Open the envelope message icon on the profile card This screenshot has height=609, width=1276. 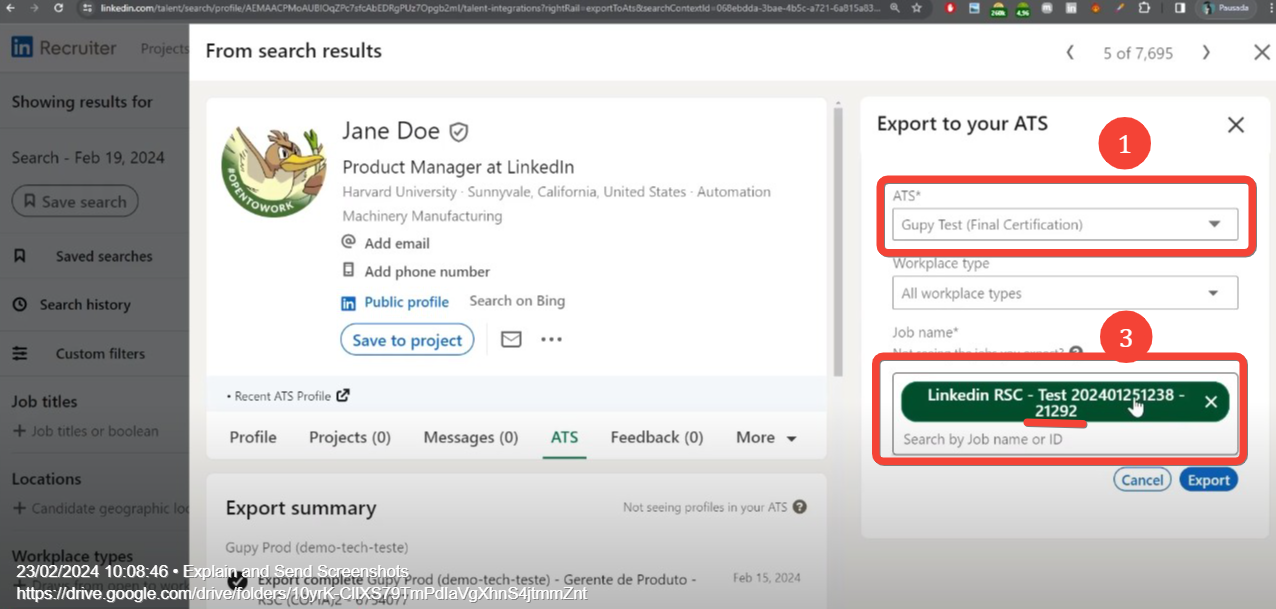pos(511,340)
